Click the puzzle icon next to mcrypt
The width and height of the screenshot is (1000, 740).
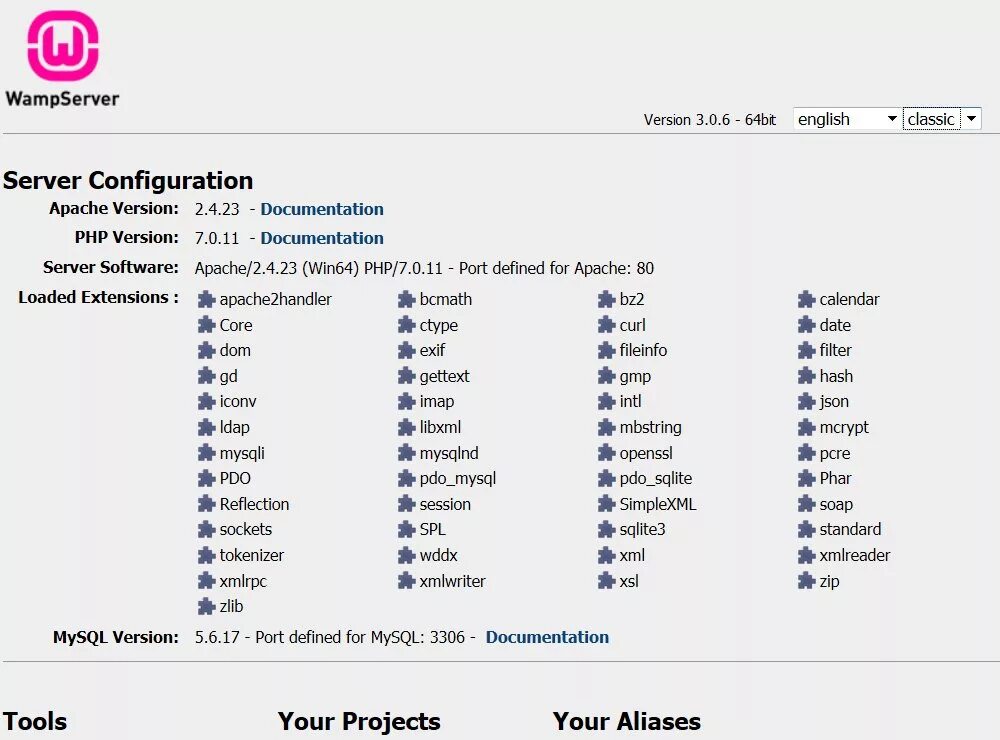806,427
